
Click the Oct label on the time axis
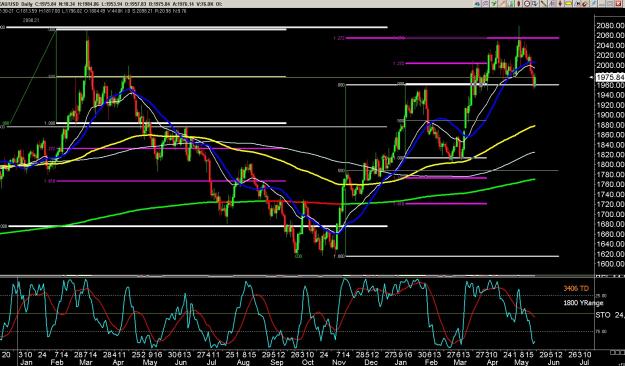[x=308, y=362]
